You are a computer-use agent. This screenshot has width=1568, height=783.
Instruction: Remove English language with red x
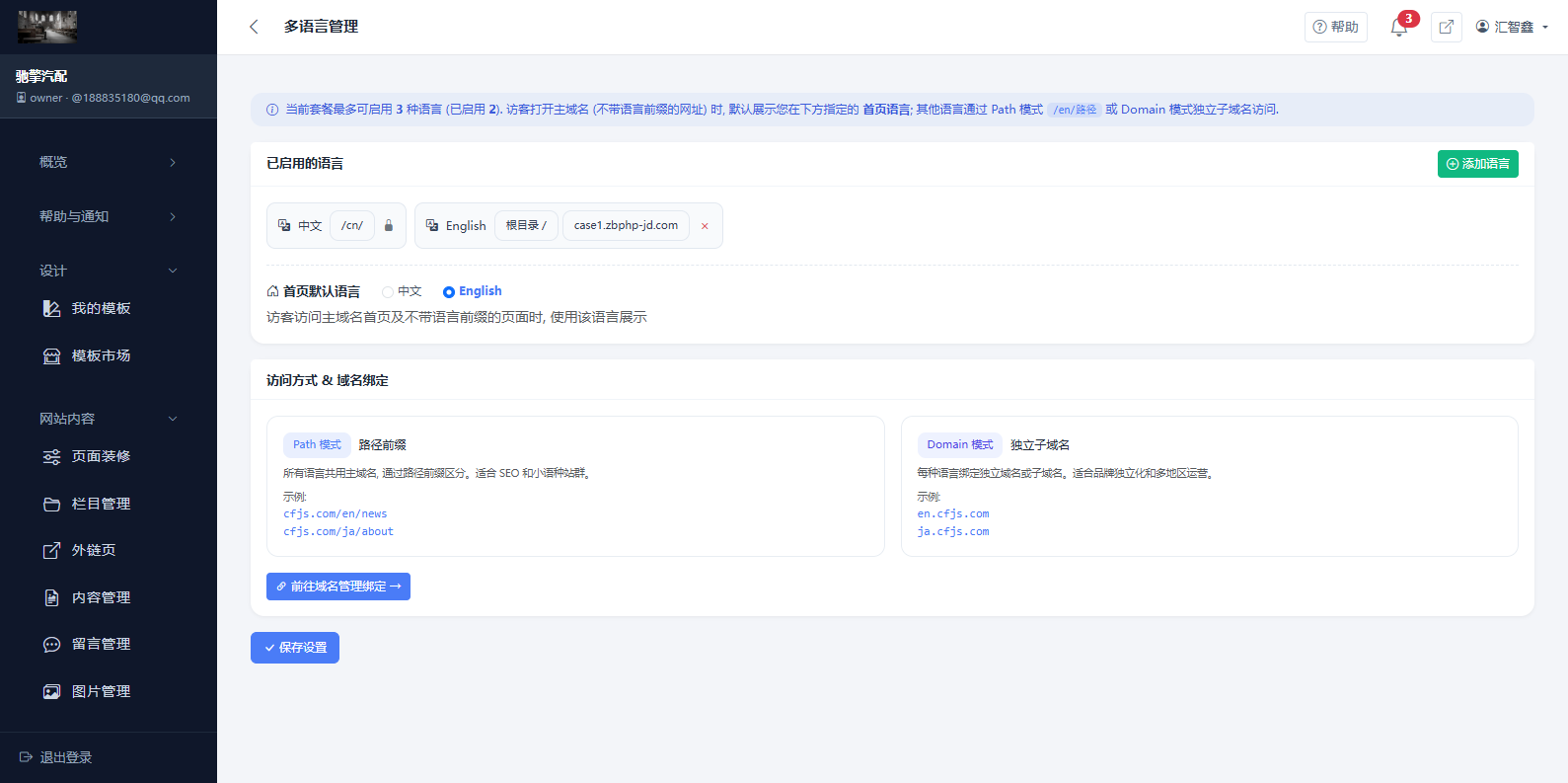point(705,226)
